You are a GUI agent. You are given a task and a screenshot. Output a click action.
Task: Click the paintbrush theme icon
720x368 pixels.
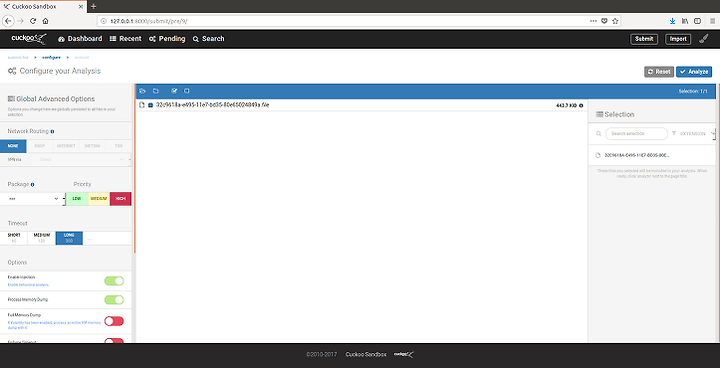tap(703, 39)
